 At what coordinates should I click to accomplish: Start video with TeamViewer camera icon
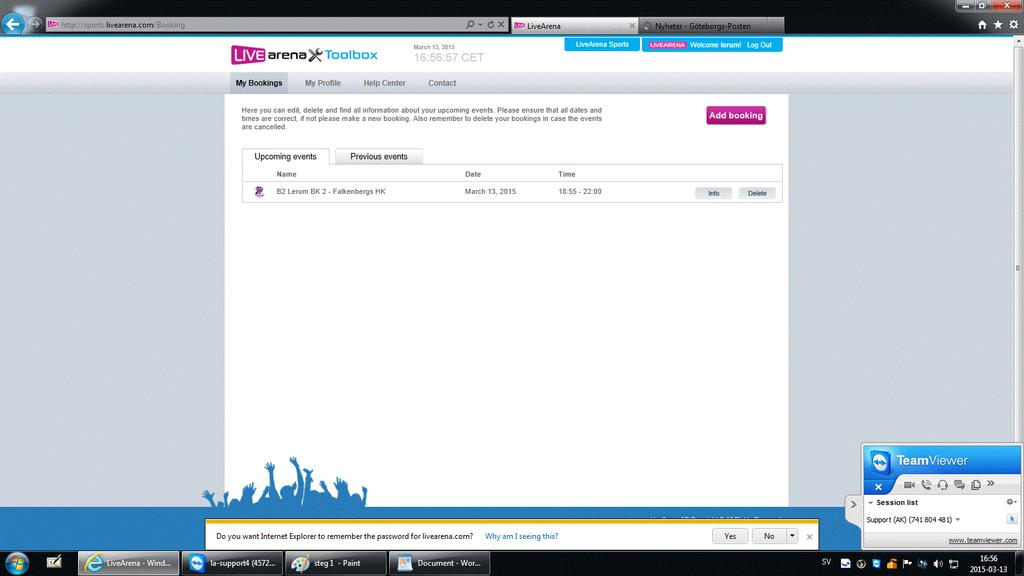click(909, 485)
